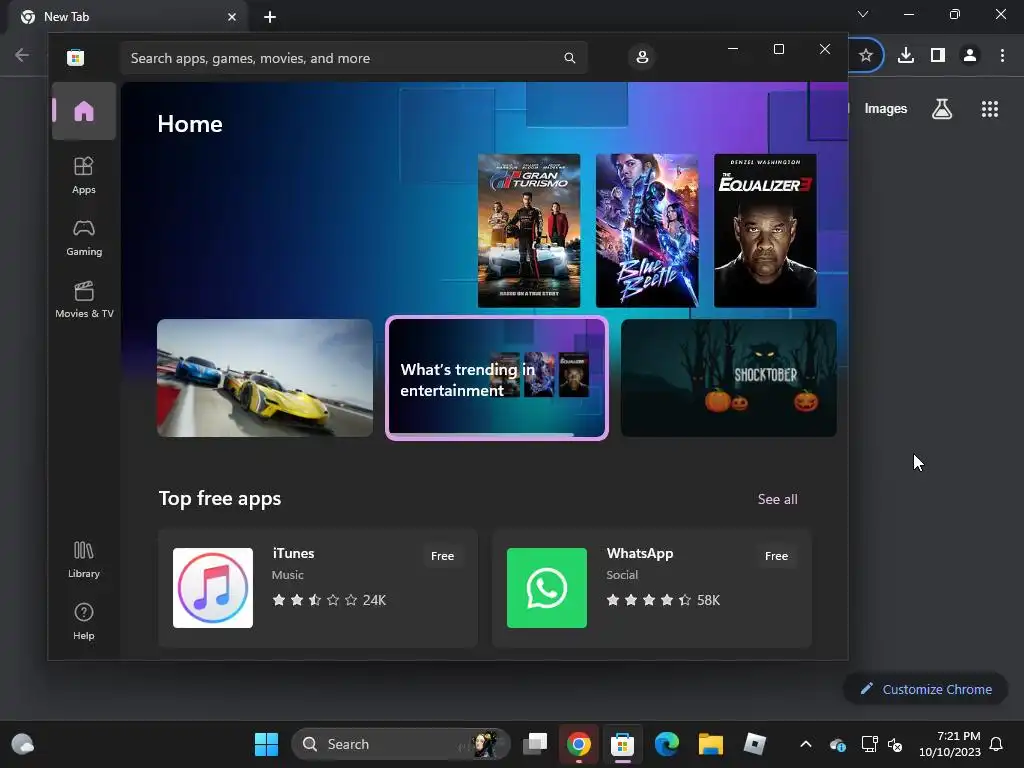This screenshot has width=1024, height=768.
Task: Click the Customize Chrome button
Action: click(x=926, y=689)
